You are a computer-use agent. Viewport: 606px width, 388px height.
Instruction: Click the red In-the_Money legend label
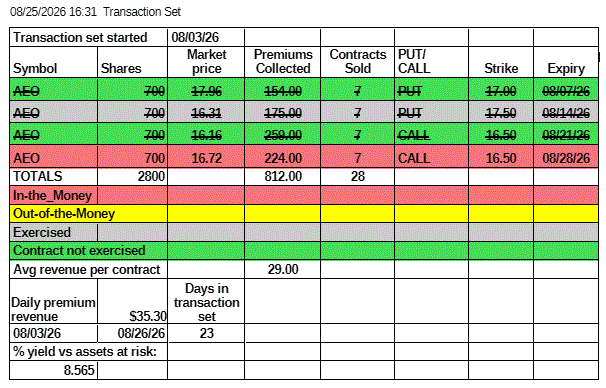coord(52,195)
